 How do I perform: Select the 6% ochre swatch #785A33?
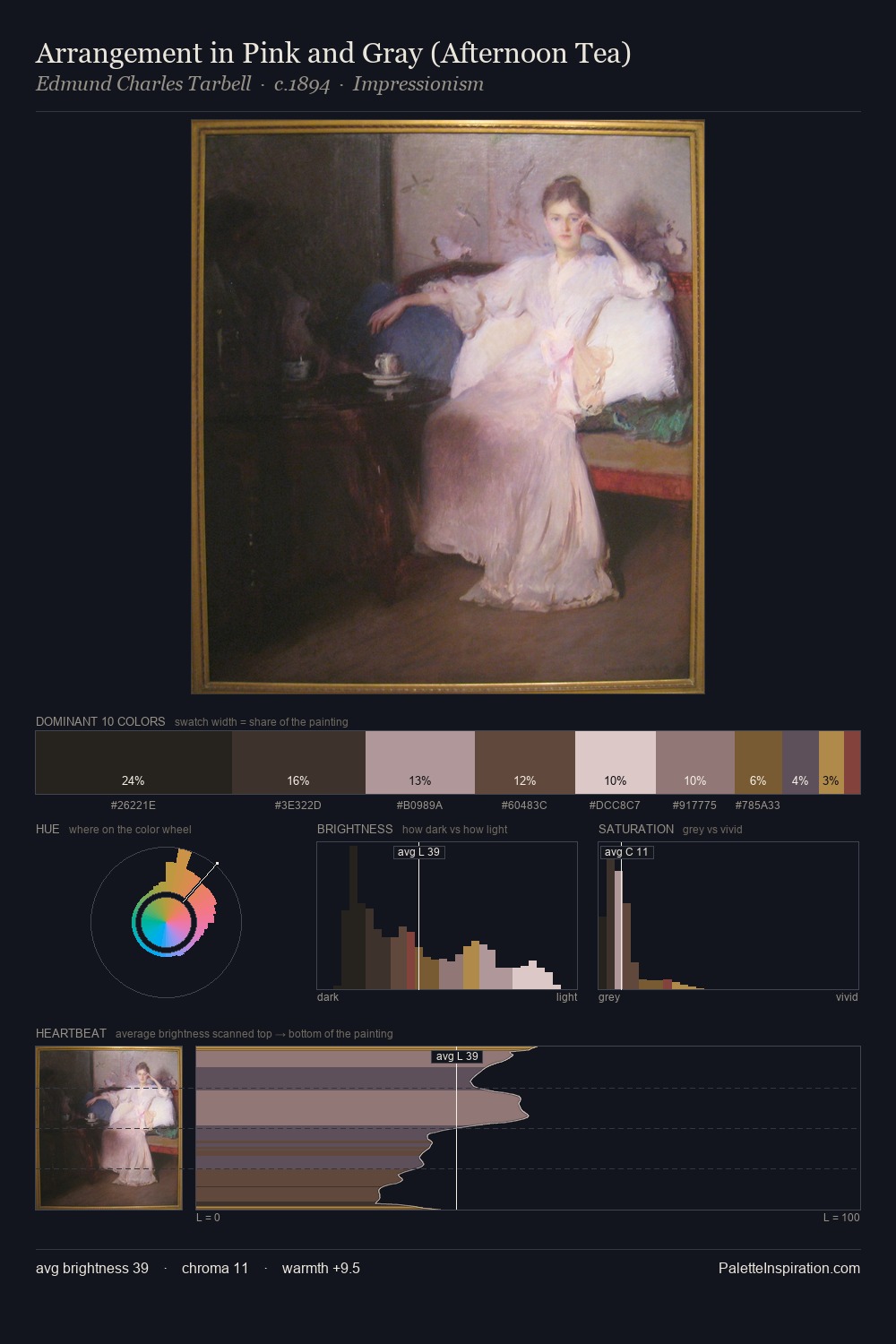point(758,762)
